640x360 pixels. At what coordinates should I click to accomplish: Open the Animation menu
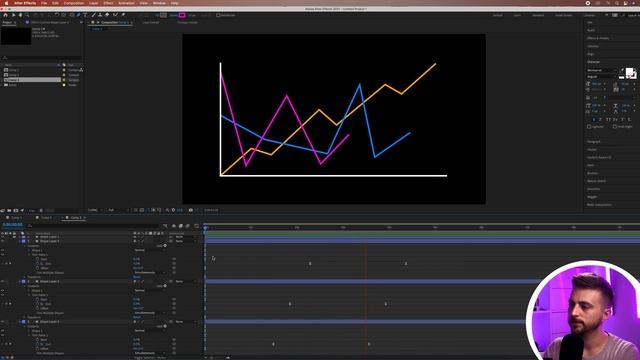tap(126, 3)
